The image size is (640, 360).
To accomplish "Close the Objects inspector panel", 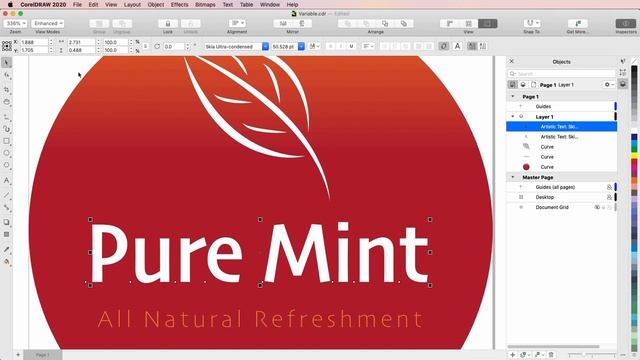I will [x=511, y=61].
